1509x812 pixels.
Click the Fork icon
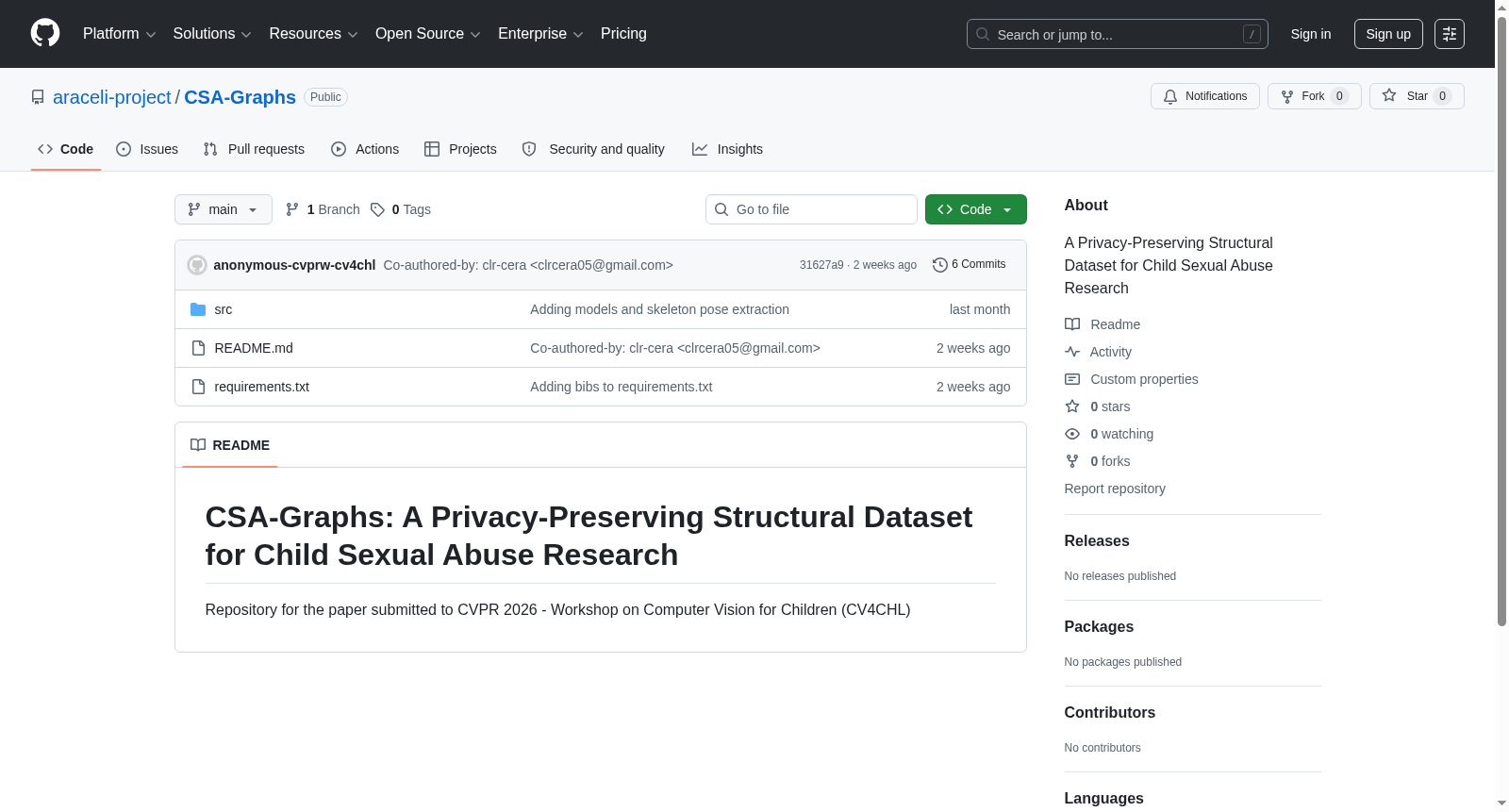tap(1287, 96)
